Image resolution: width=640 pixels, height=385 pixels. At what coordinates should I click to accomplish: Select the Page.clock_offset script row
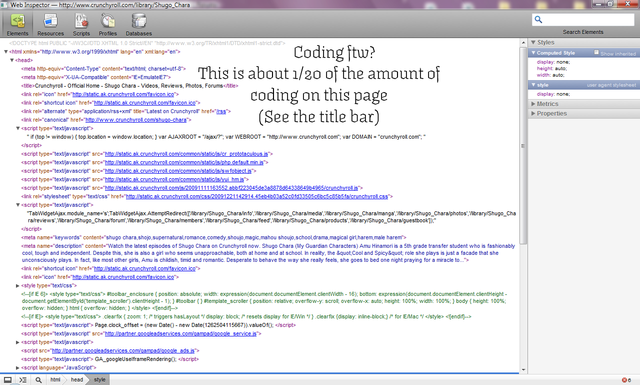(x=158, y=325)
